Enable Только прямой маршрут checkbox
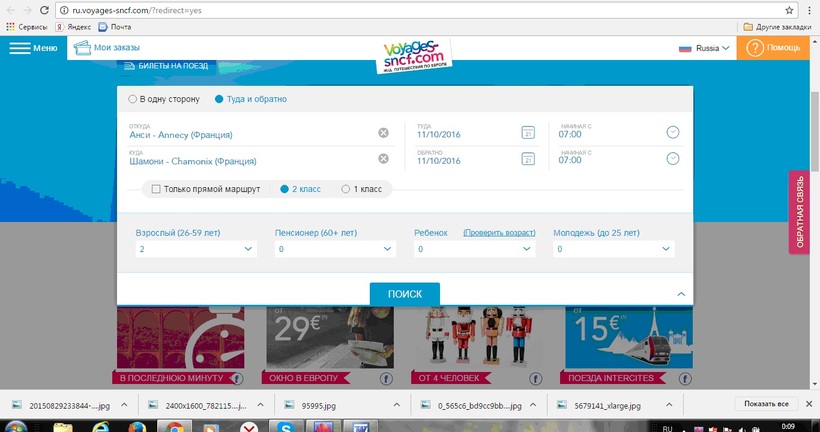This screenshot has height=432, width=820. click(x=156, y=188)
